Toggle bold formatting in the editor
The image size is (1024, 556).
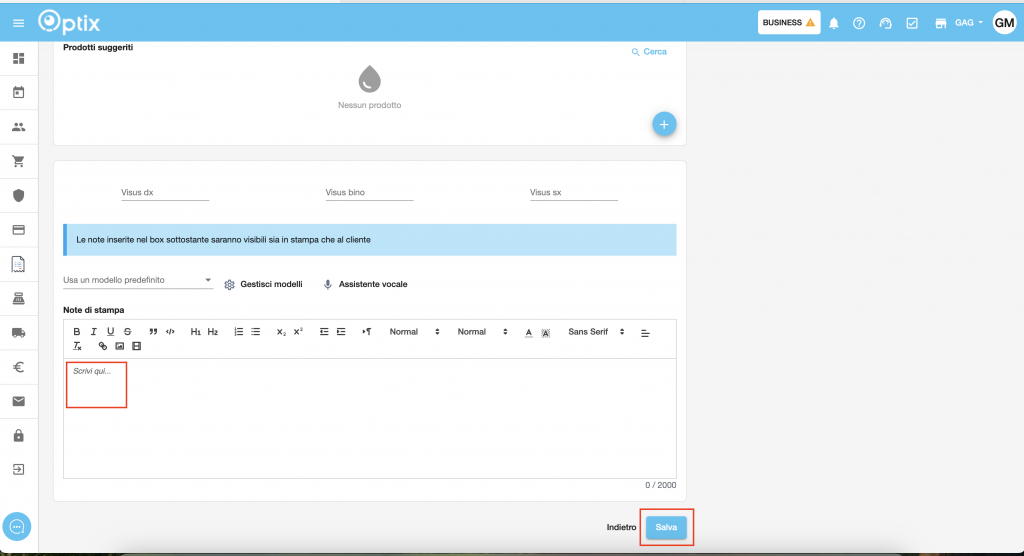(77, 332)
